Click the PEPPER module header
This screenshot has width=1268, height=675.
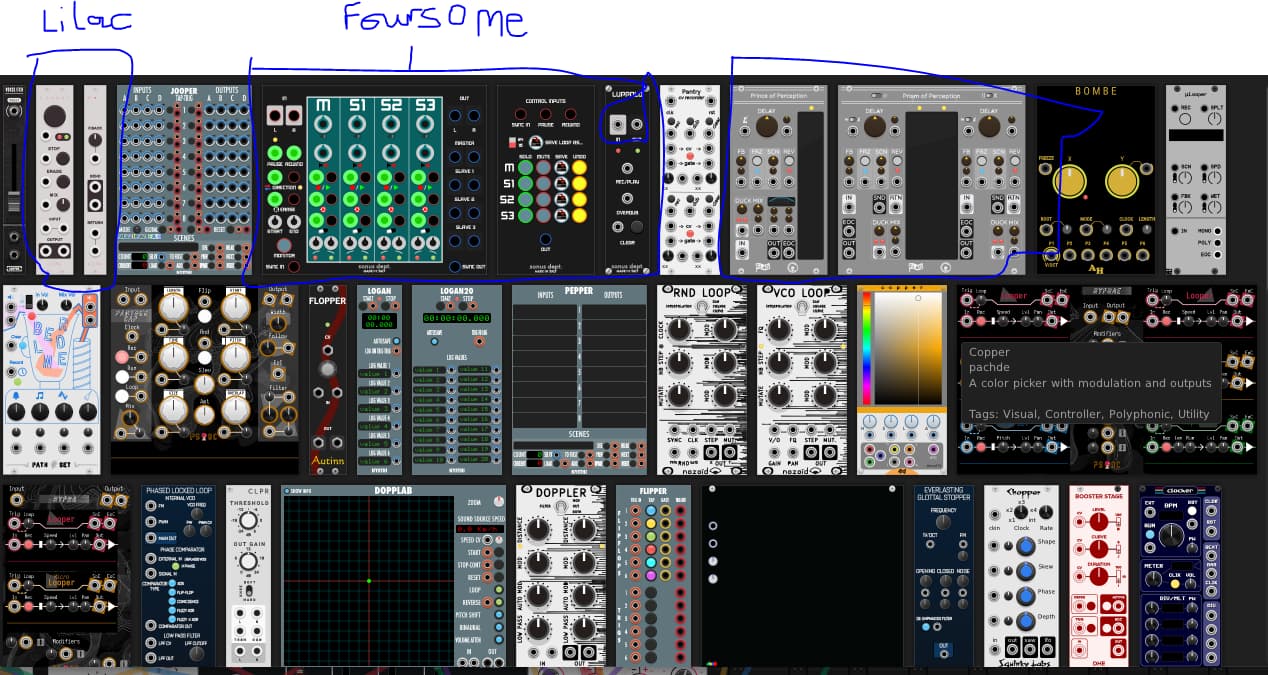pyautogui.click(x=578, y=291)
